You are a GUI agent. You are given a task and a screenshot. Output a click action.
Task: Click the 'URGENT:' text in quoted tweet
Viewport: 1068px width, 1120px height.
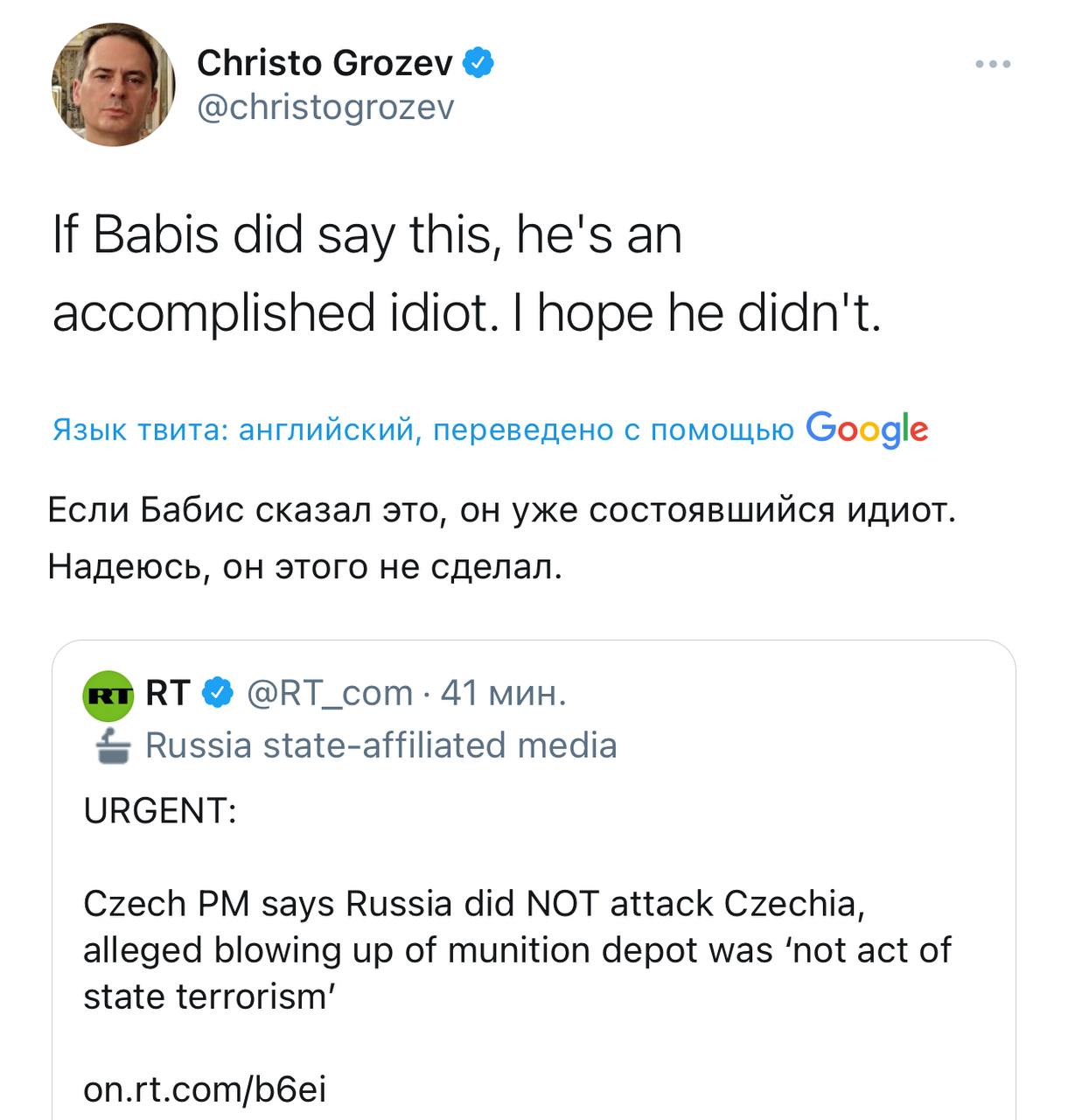click(x=160, y=811)
